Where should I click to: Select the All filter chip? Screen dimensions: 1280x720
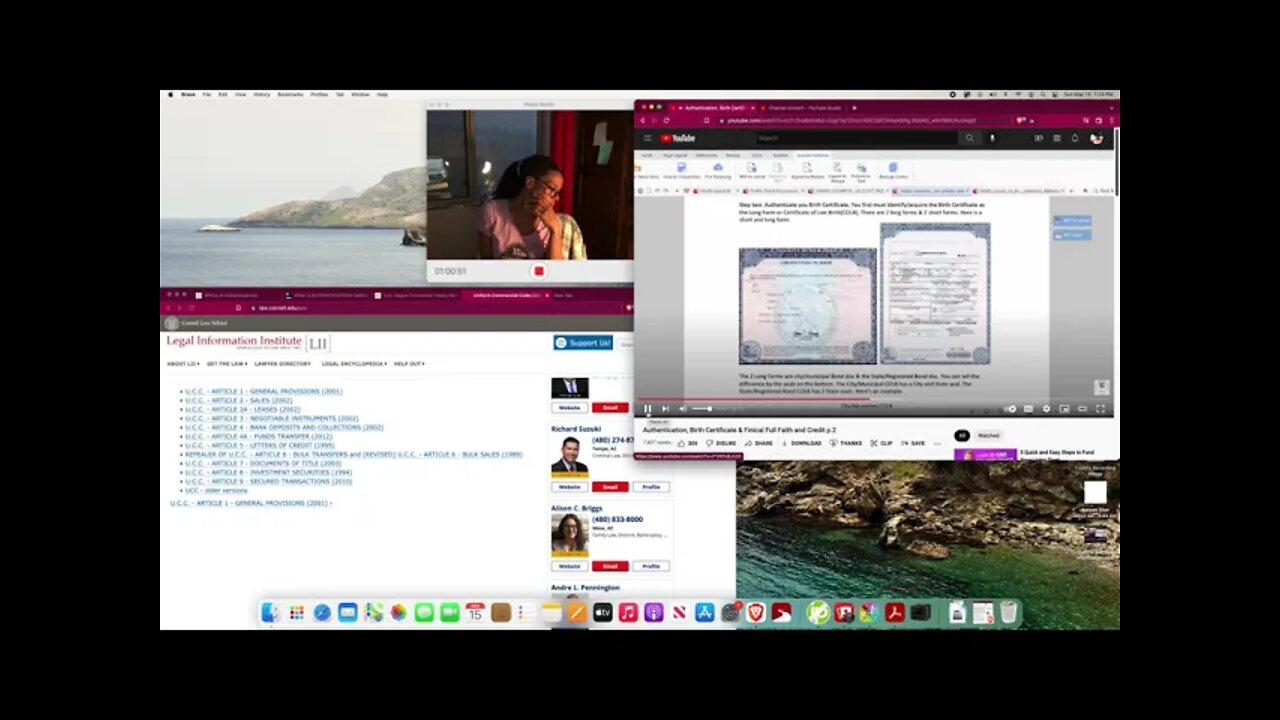point(962,435)
